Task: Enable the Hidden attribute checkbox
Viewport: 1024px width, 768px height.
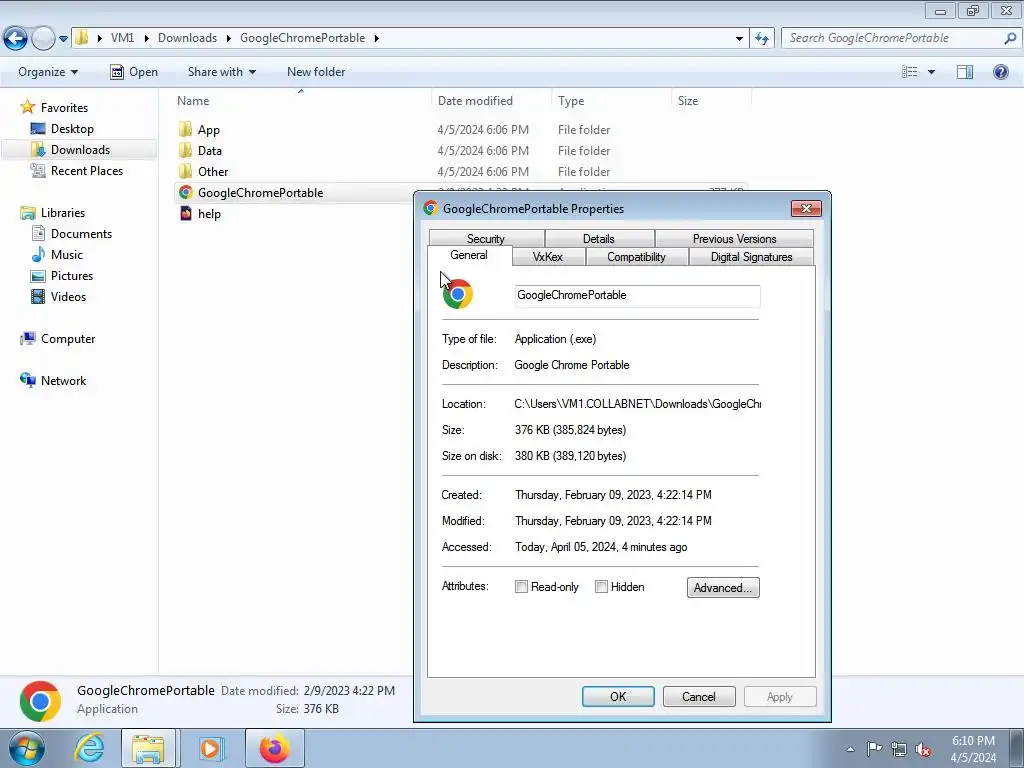Action: point(601,586)
